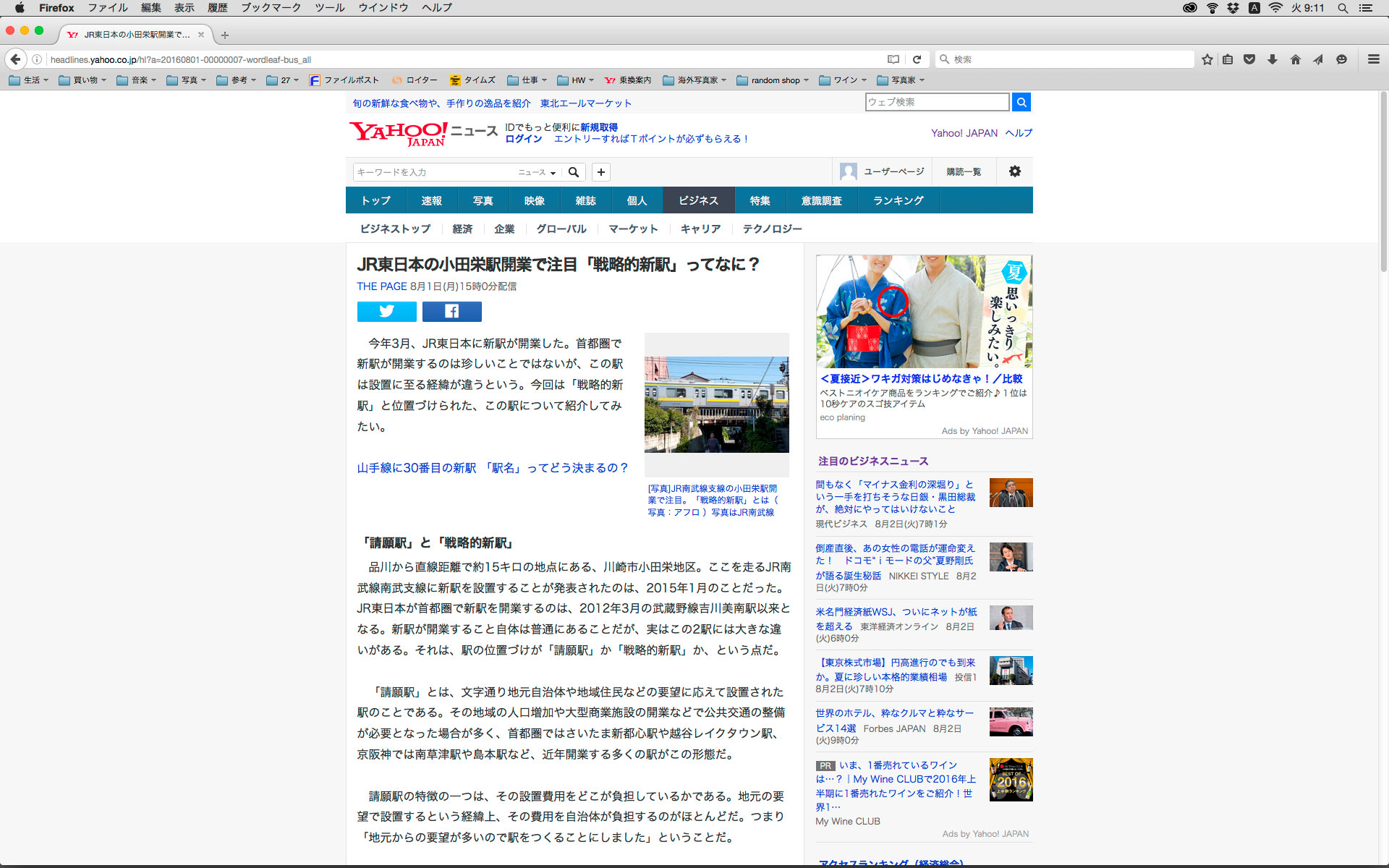Screen dimensions: 1389x868
Task: Switch to the ランキング news tab
Action: click(898, 200)
